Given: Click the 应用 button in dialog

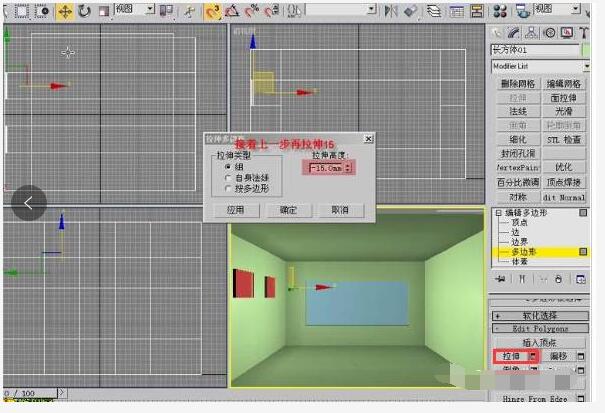Looking at the screenshot, I should pyautogui.click(x=235, y=210).
